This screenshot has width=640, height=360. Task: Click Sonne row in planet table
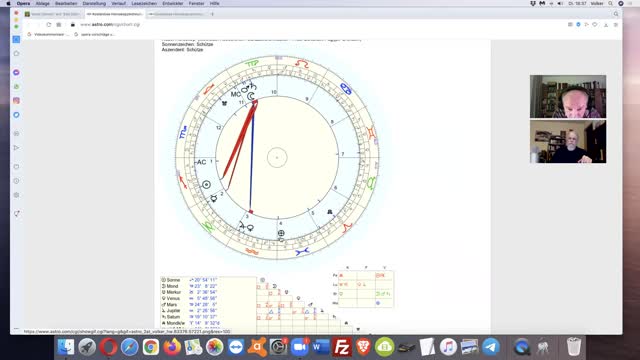pos(189,280)
